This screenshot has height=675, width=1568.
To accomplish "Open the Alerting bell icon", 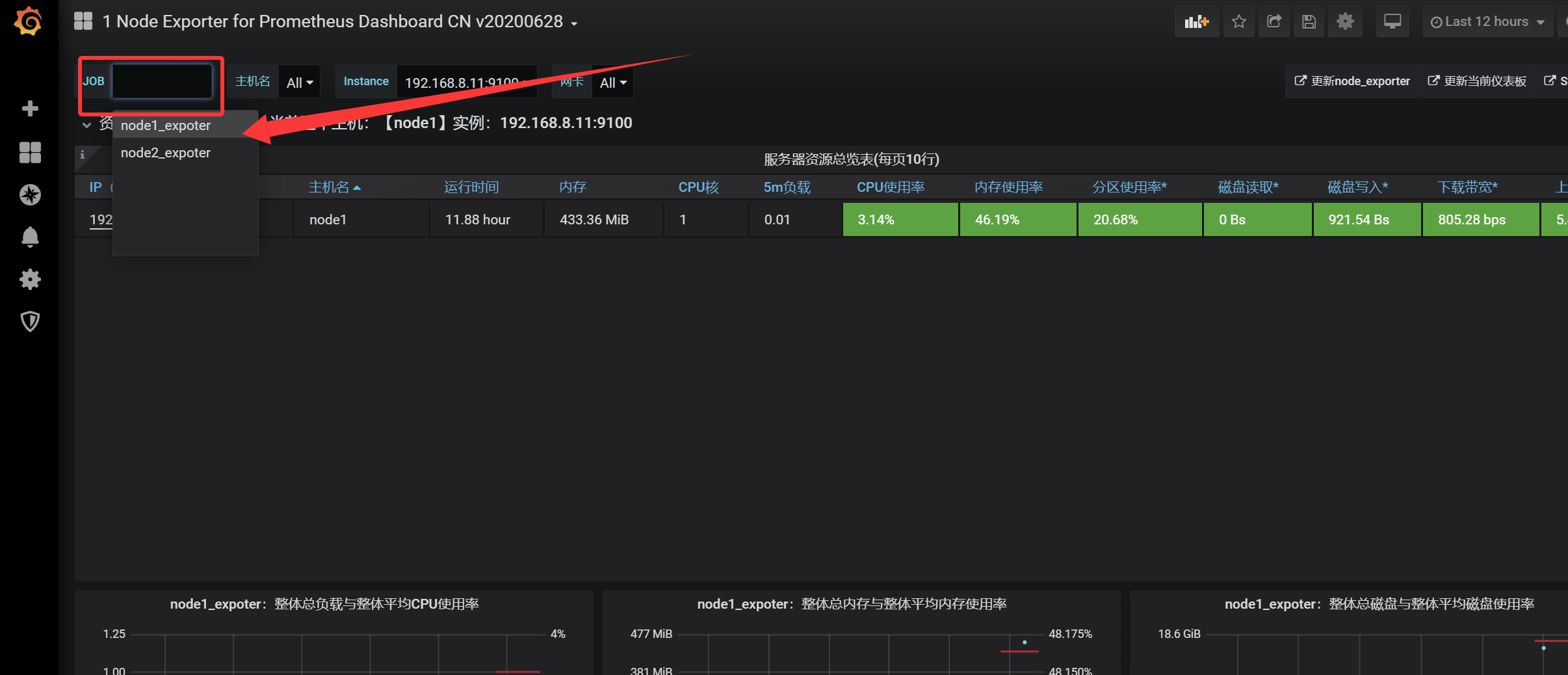I will pyautogui.click(x=30, y=237).
